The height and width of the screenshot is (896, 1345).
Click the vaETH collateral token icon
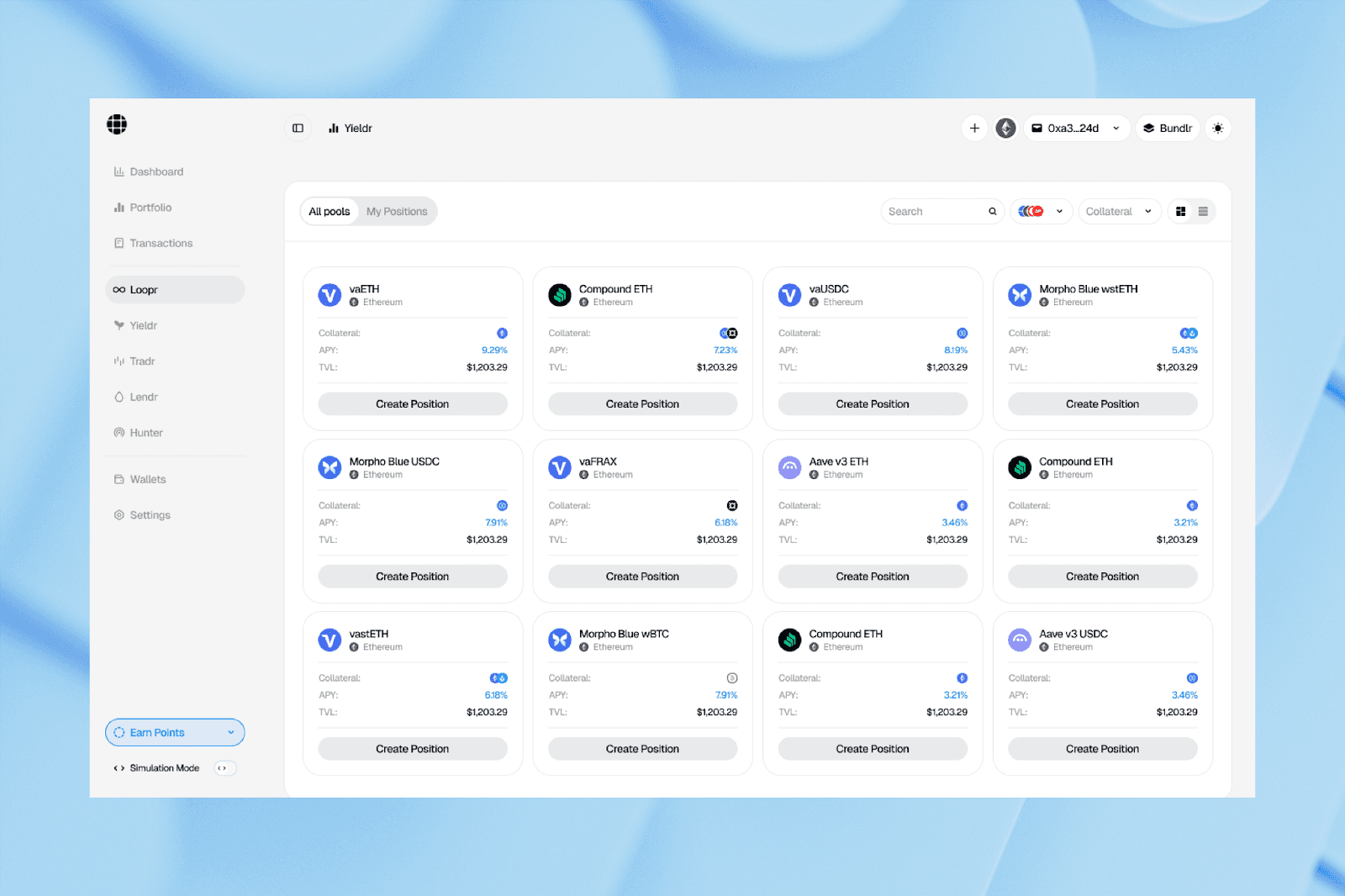coord(502,334)
